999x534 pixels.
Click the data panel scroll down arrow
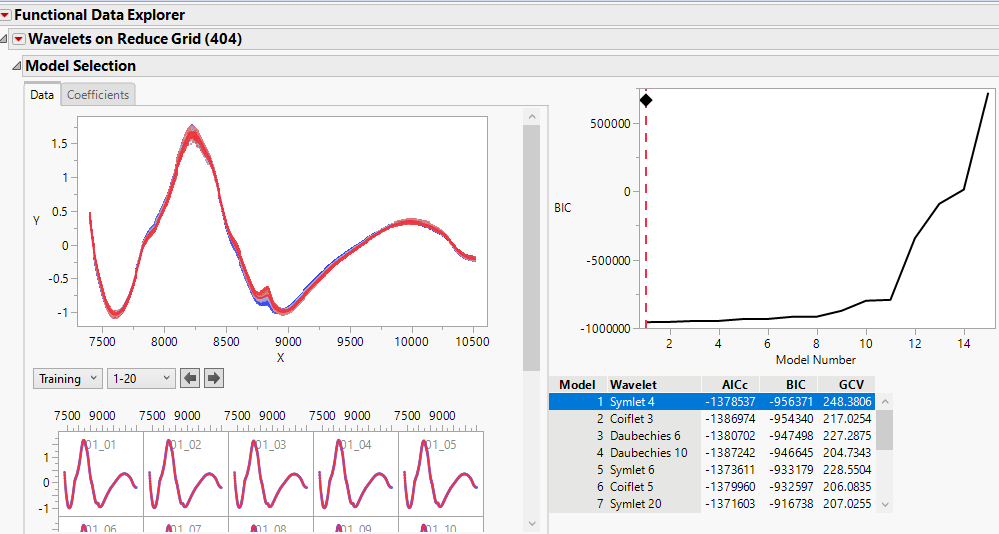[x=532, y=524]
